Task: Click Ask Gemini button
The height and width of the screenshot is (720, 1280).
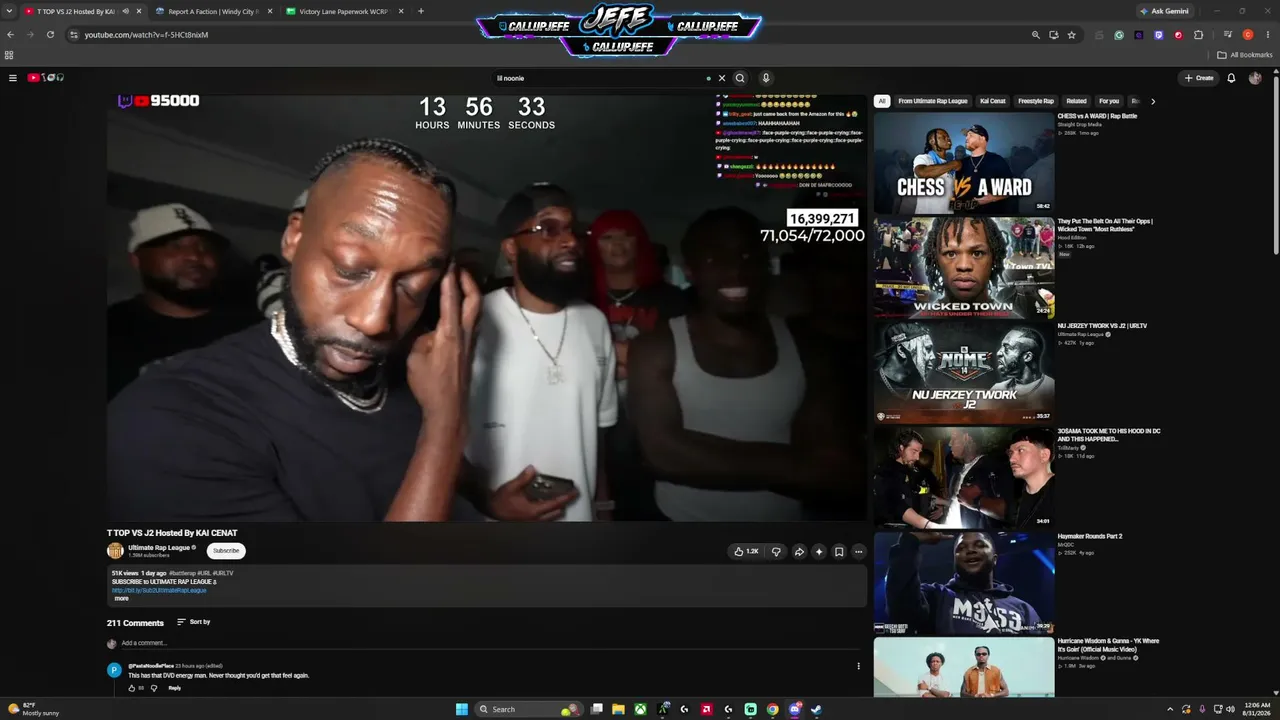Action: [x=1164, y=11]
